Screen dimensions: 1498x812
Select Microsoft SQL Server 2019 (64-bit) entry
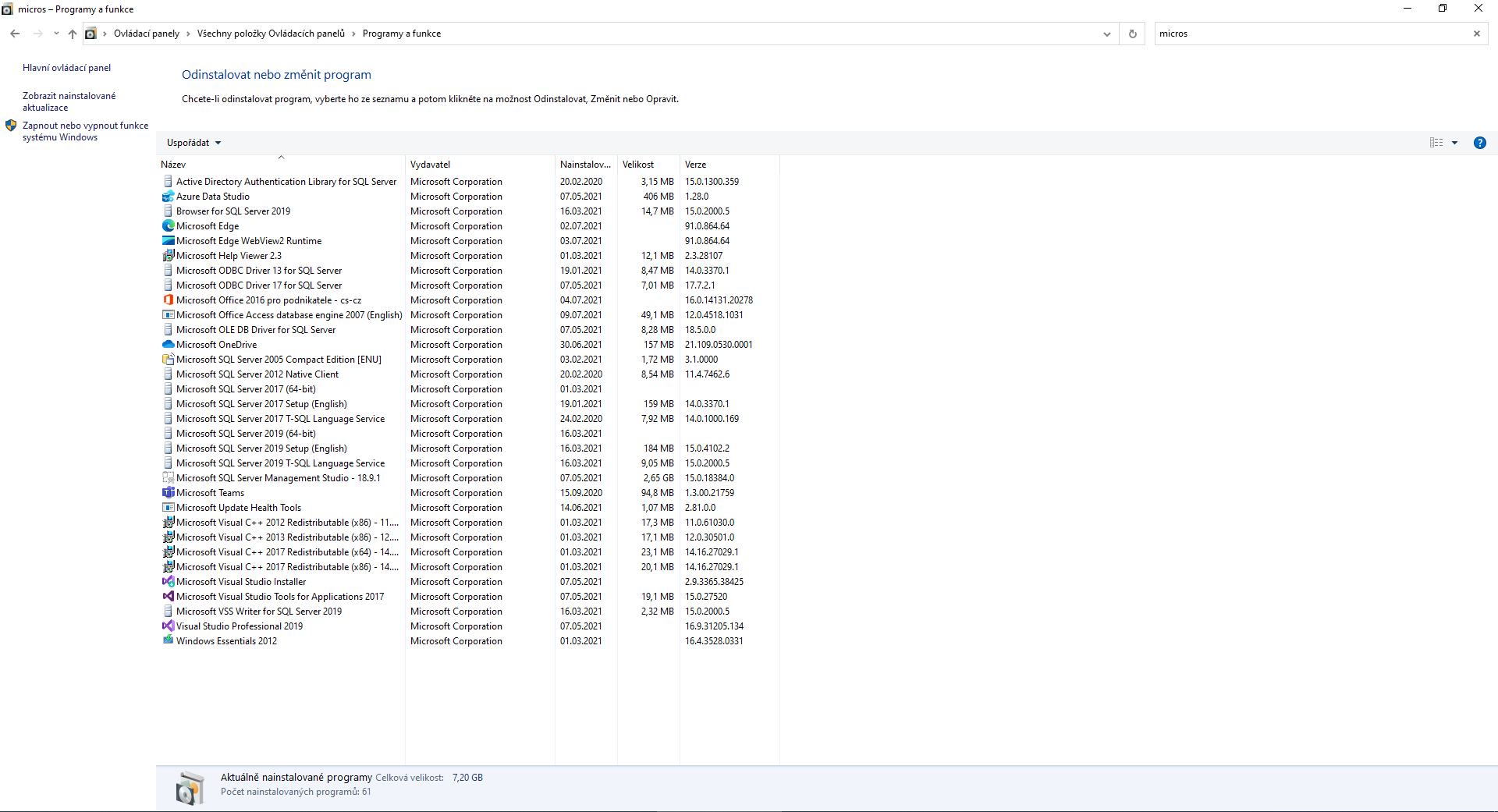coord(468,434)
